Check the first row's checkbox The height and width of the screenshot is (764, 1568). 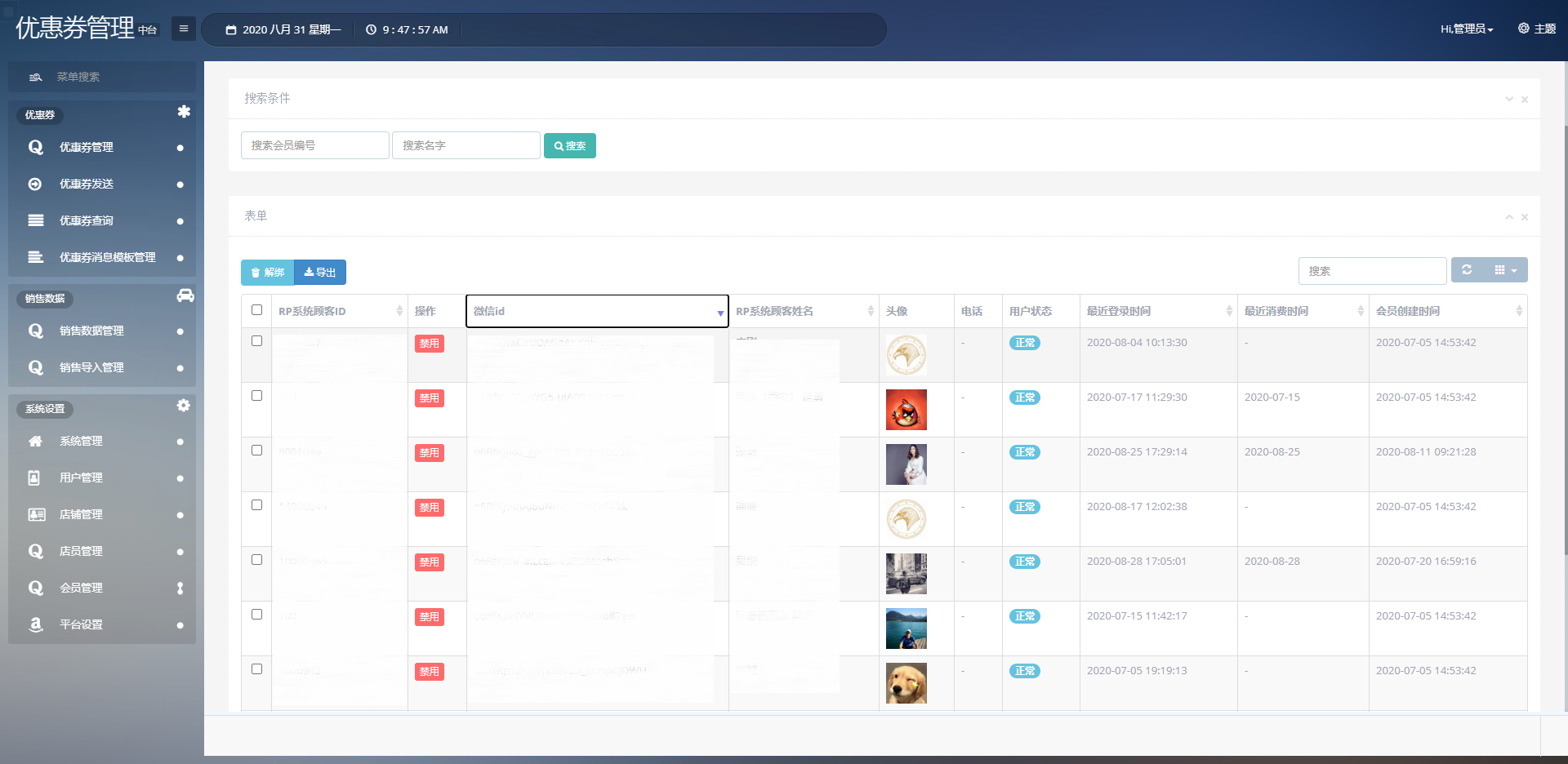pyautogui.click(x=256, y=341)
